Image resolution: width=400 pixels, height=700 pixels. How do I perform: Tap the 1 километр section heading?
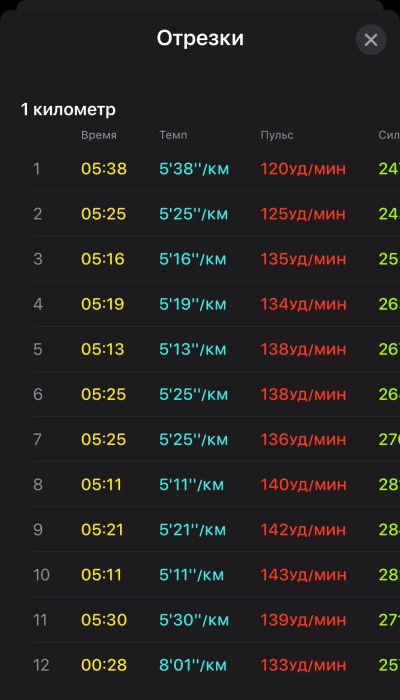(68, 109)
